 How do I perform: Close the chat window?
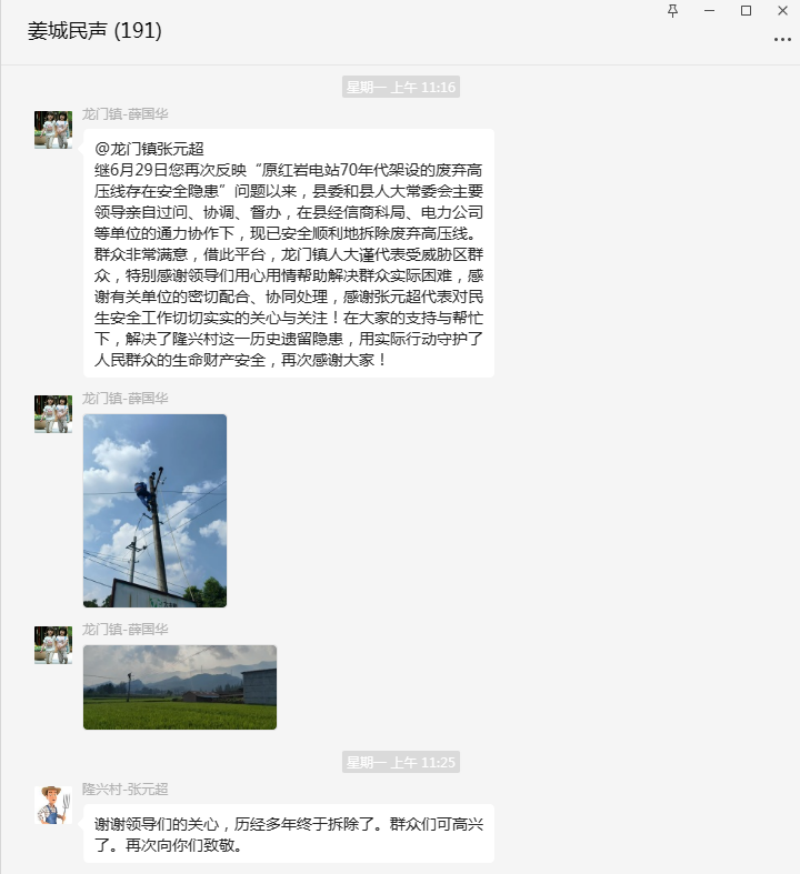click(x=783, y=11)
